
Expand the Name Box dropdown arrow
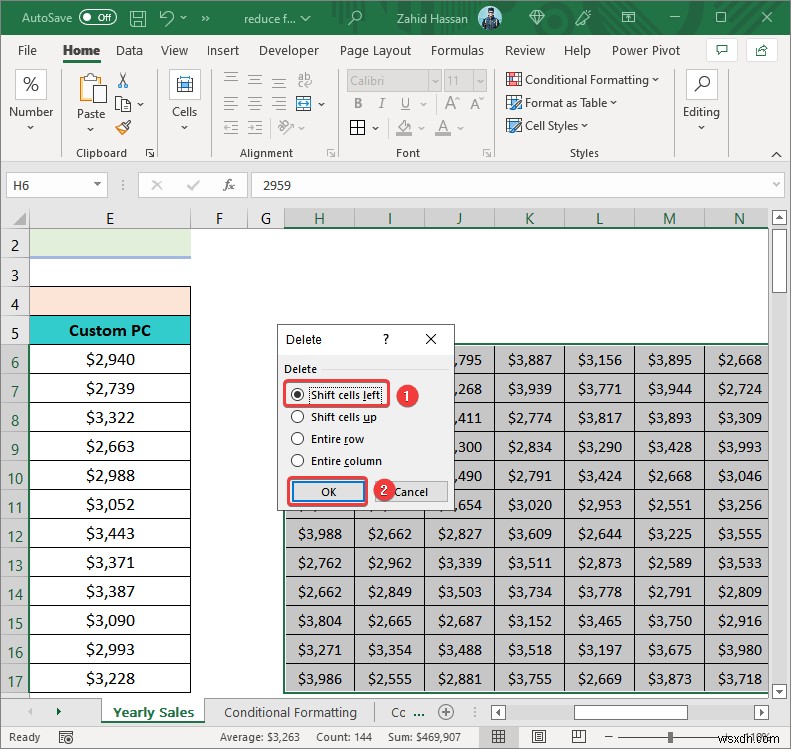[x=97, y=185]
